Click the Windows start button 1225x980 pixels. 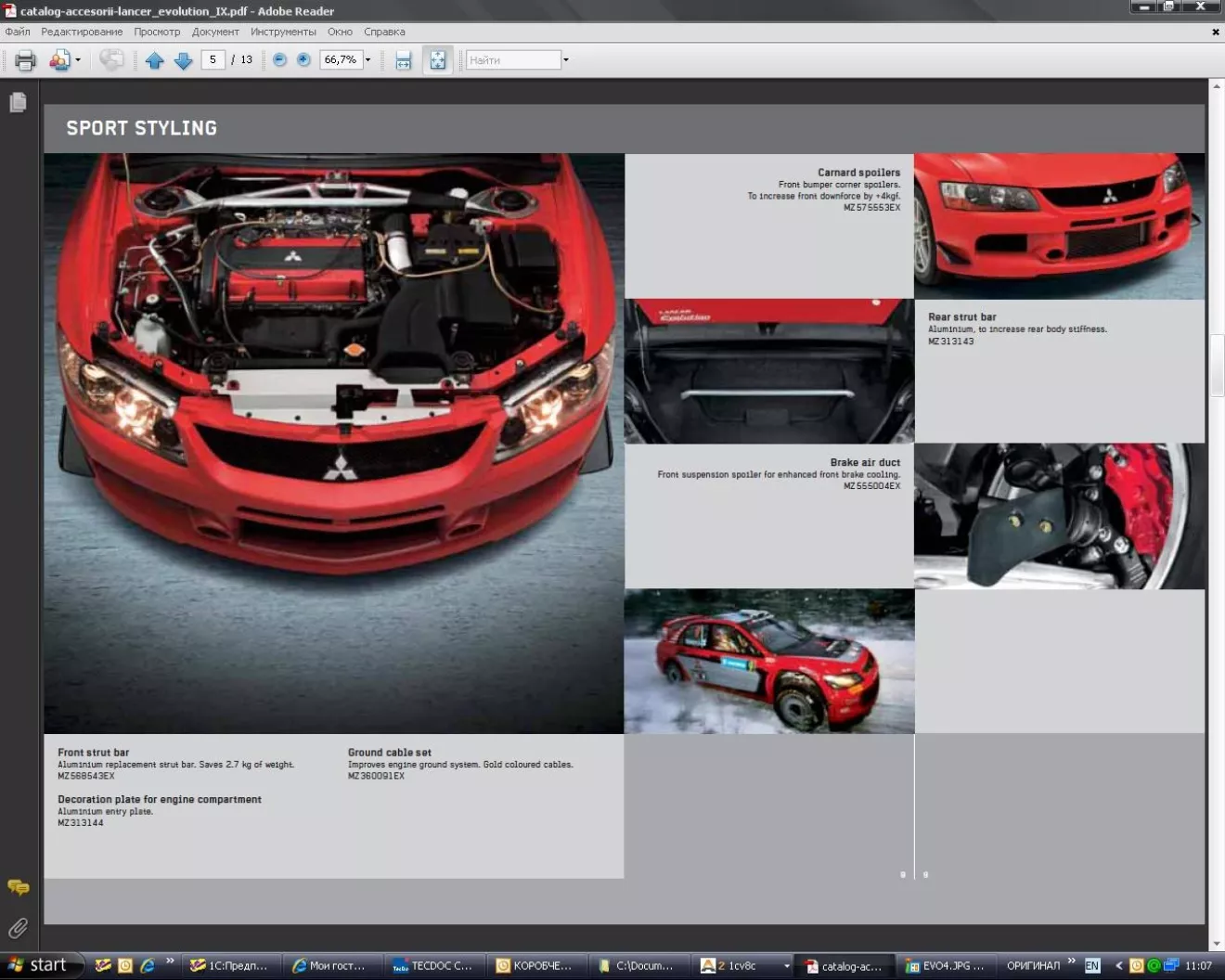click(39, 965)
